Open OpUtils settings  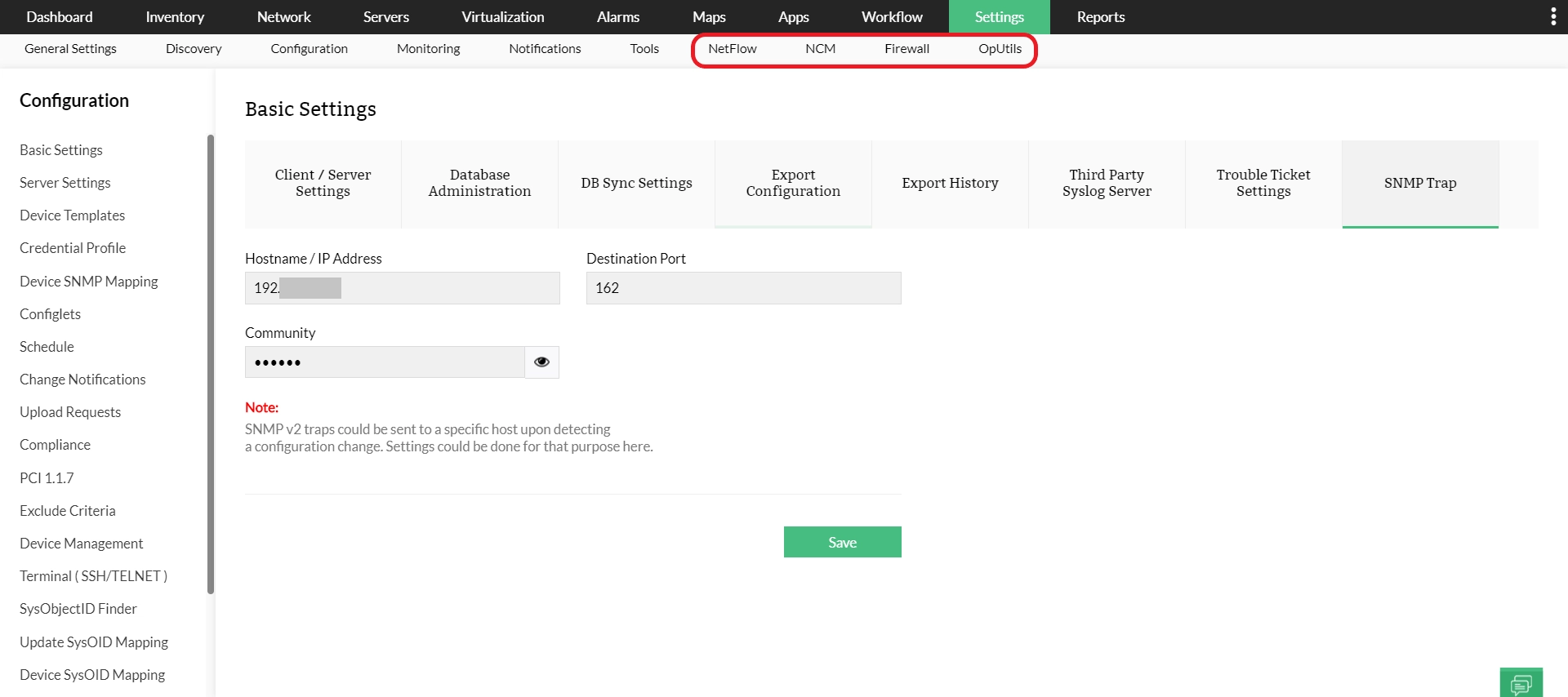[1000, 49]
